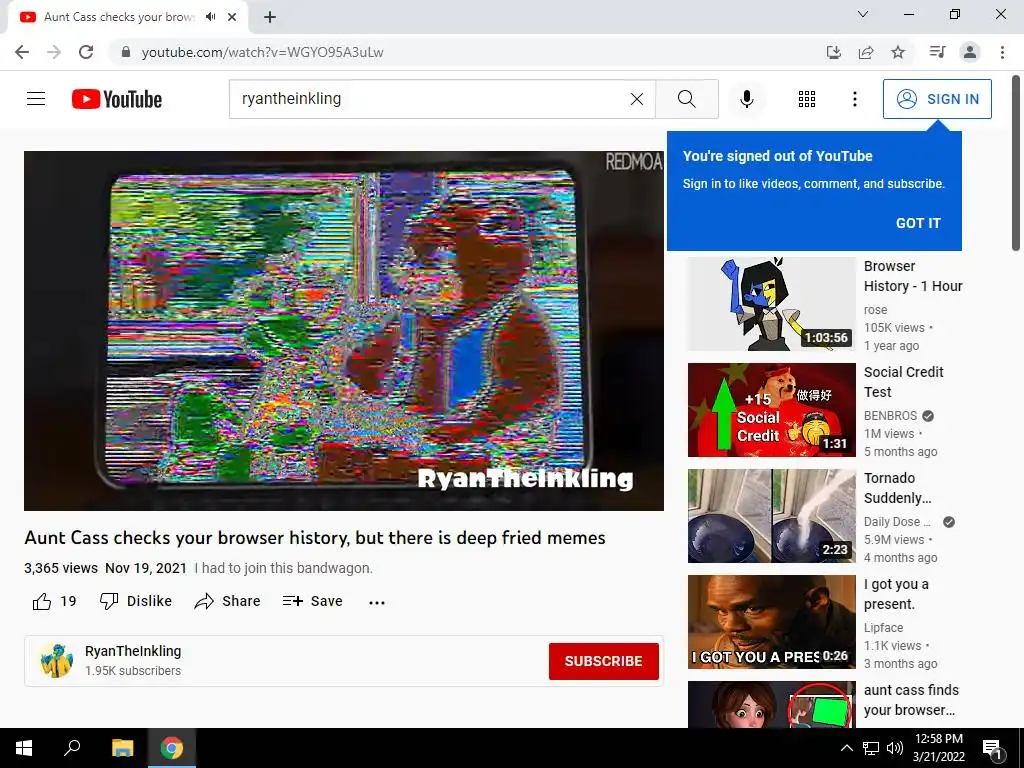Image resolution: width=1024 pixels, height=768 pixels.
Task: Click Chrome icon in the taskbar
Action: (x=172, y=748)
